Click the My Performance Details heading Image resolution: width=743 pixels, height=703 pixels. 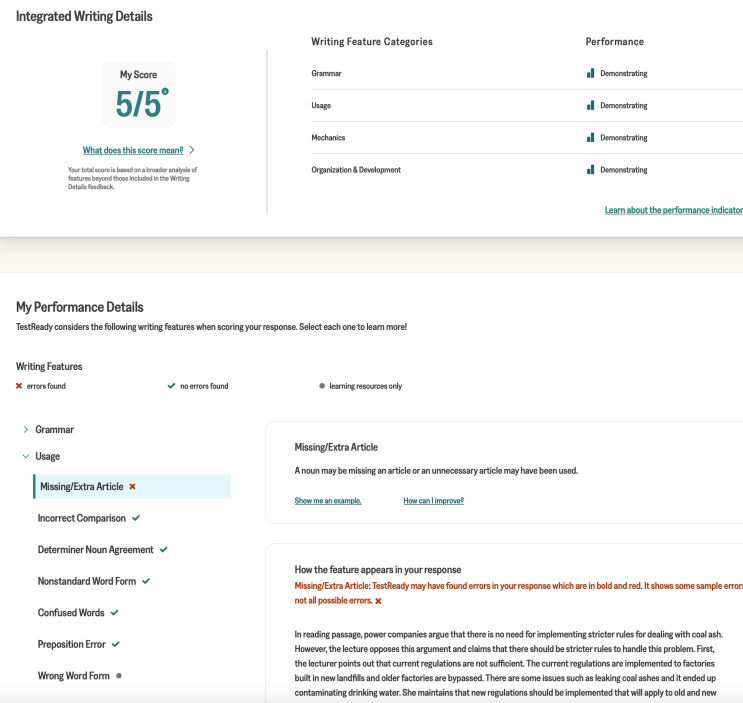[x=80, y=307]
